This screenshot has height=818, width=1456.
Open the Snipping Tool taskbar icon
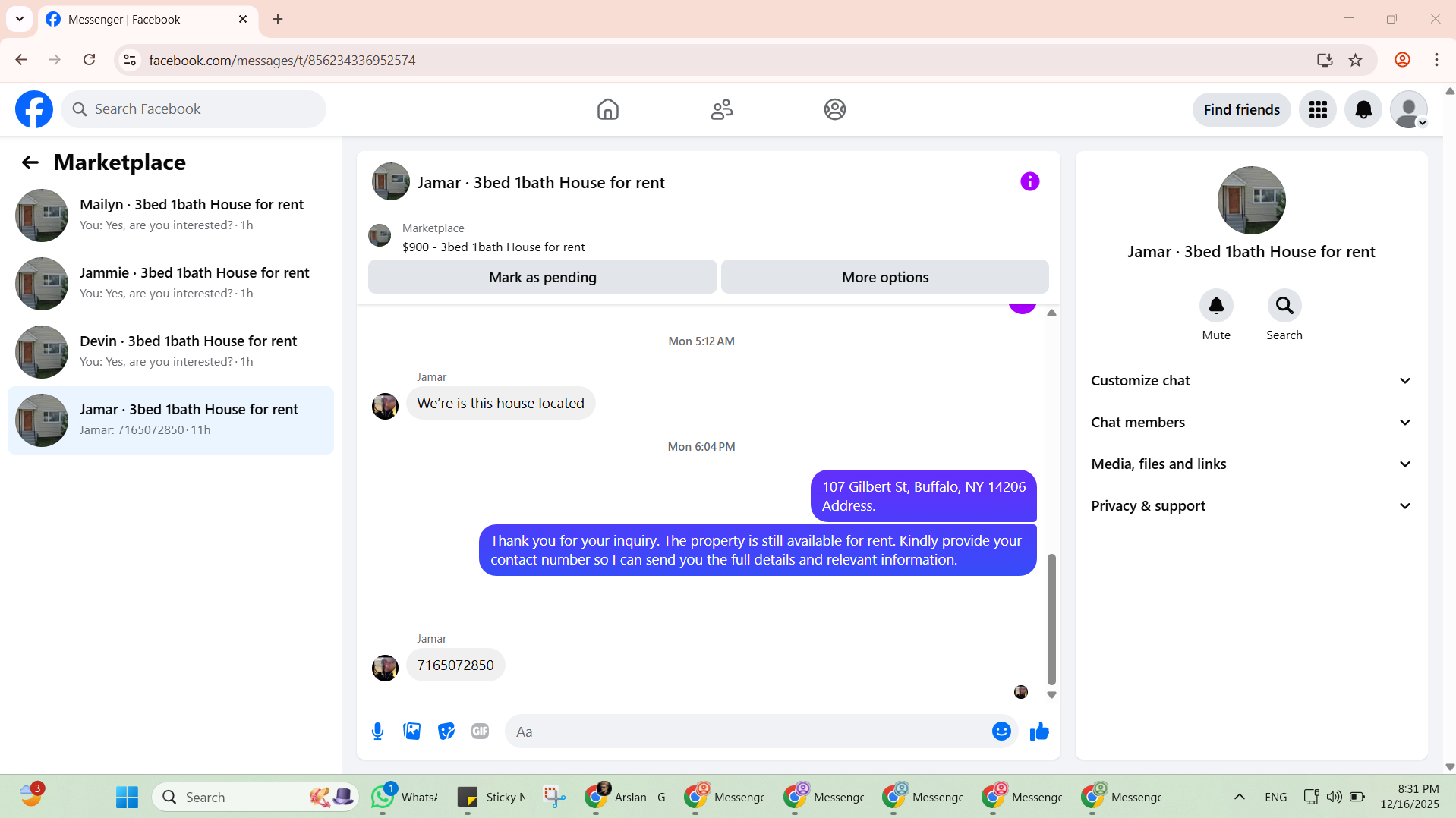[x=555, y=797]
